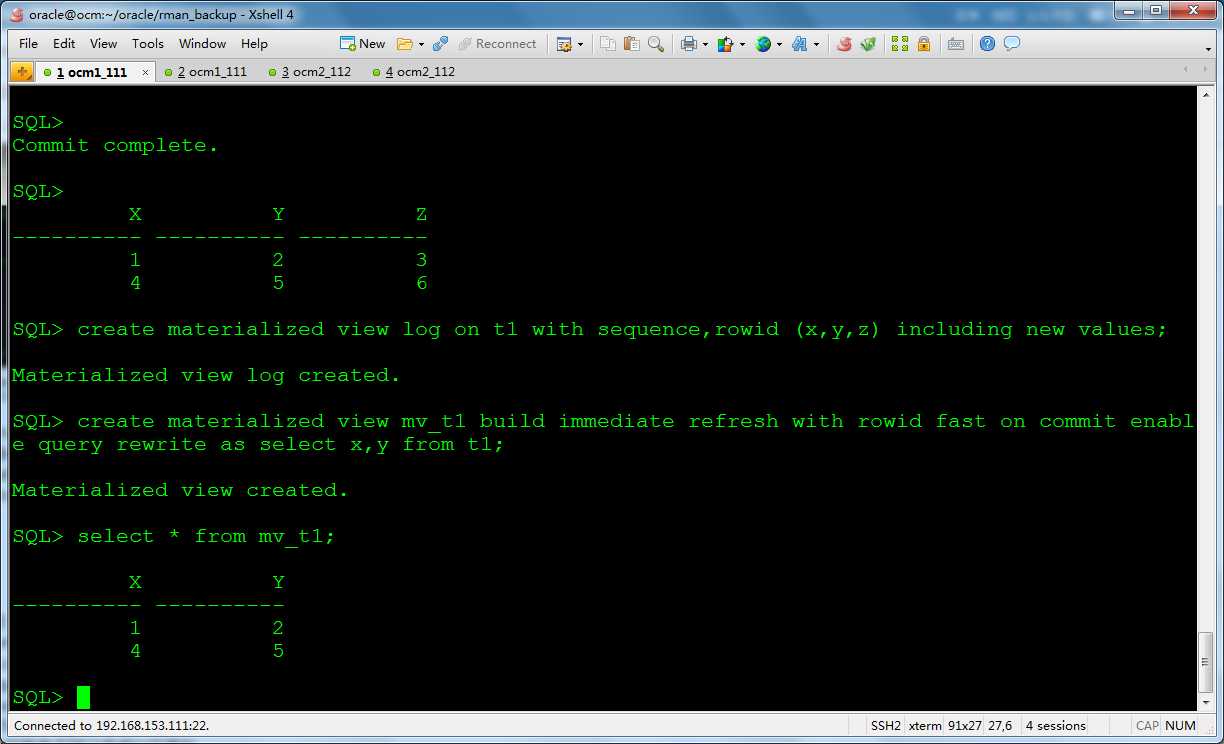Click the SQL prompt cursor at bottom
Screen dimensions: 1224x744
click(83, 697)
